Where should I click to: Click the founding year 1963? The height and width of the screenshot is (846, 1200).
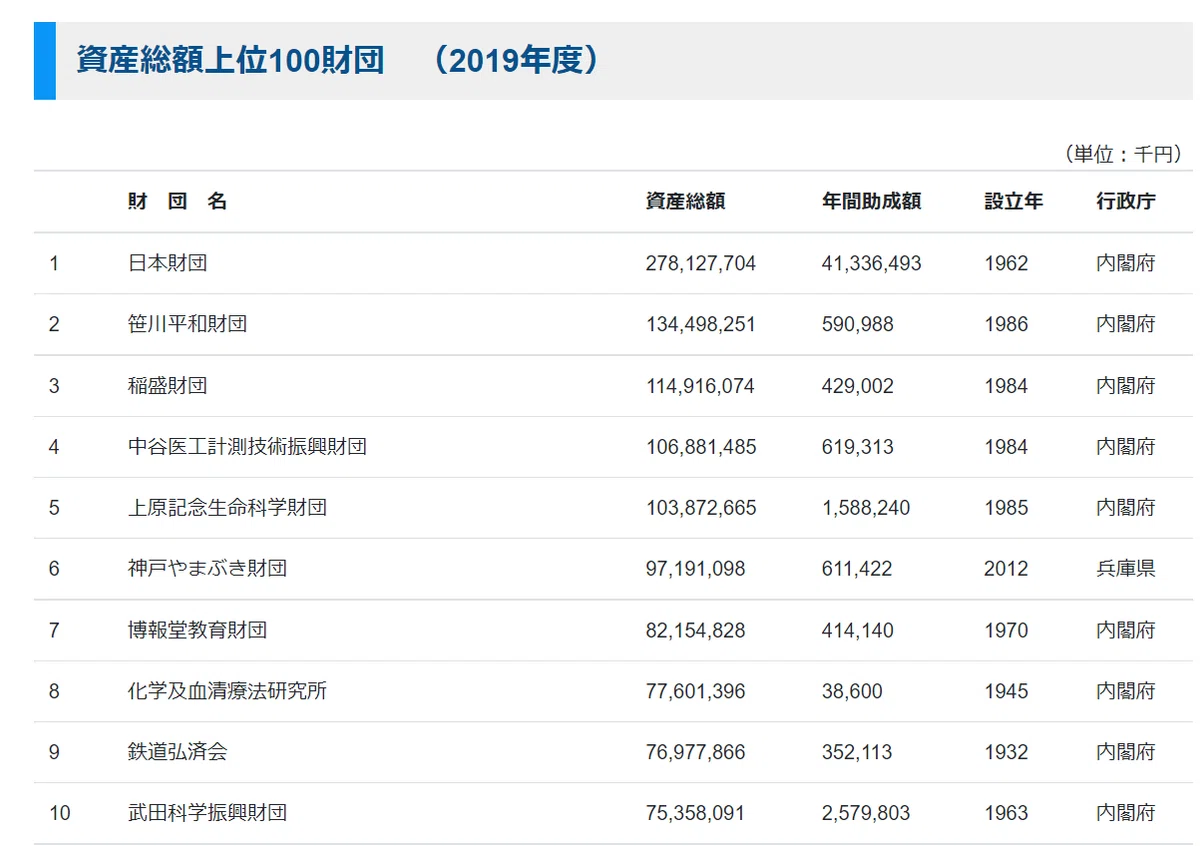click(x=1006, y=813)
